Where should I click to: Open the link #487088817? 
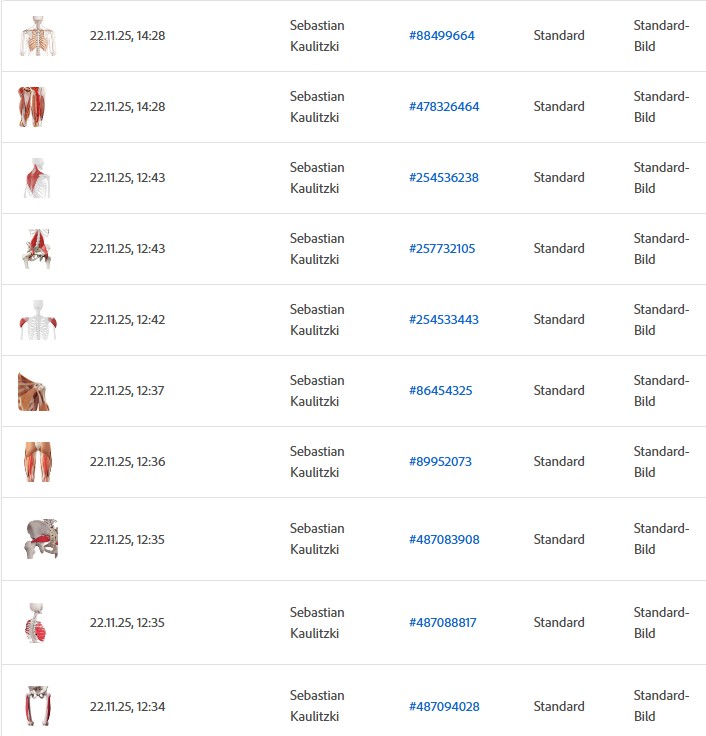click(x=442, y=623)
